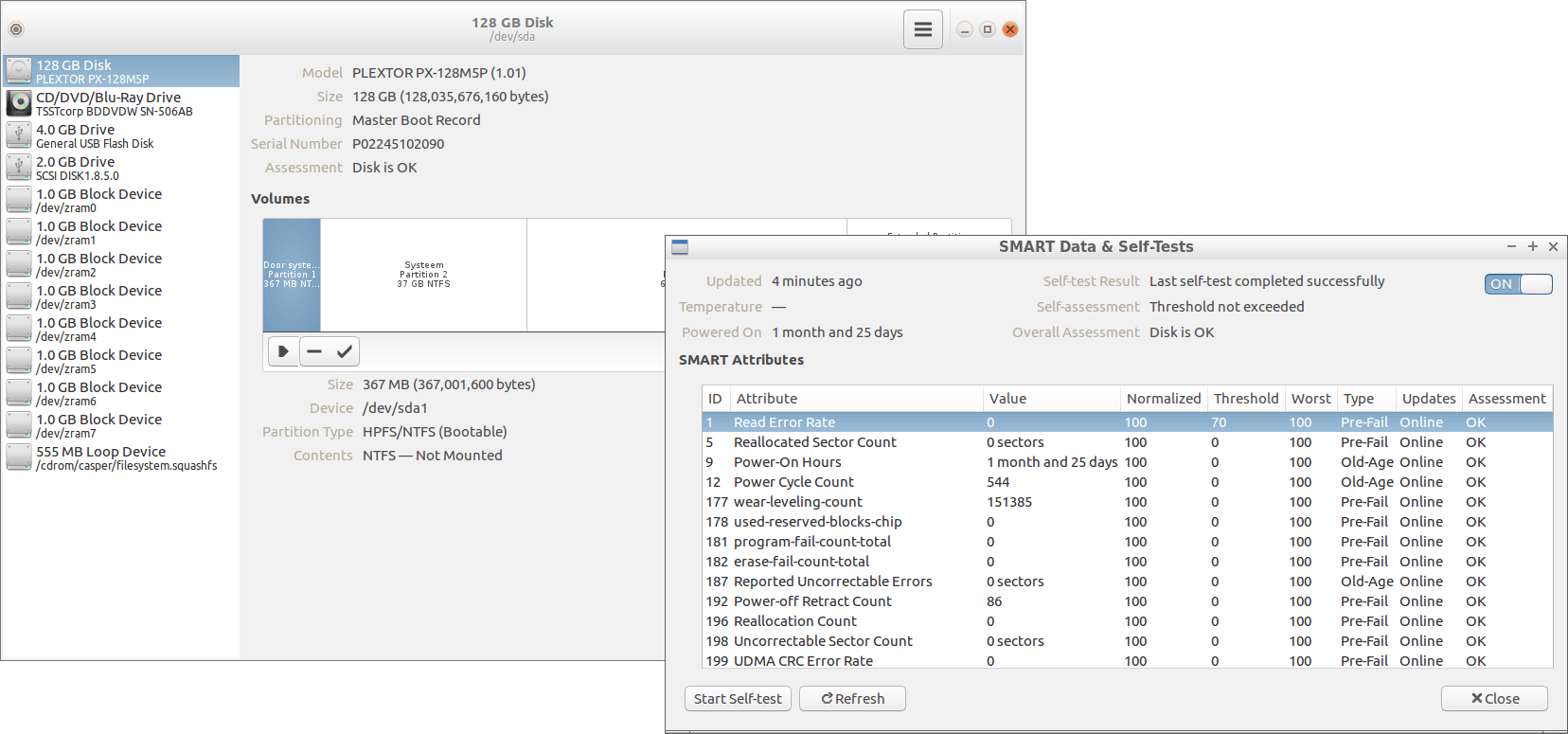Click the round button left of Disks title

pyautogui.click(x=16, y=29)
